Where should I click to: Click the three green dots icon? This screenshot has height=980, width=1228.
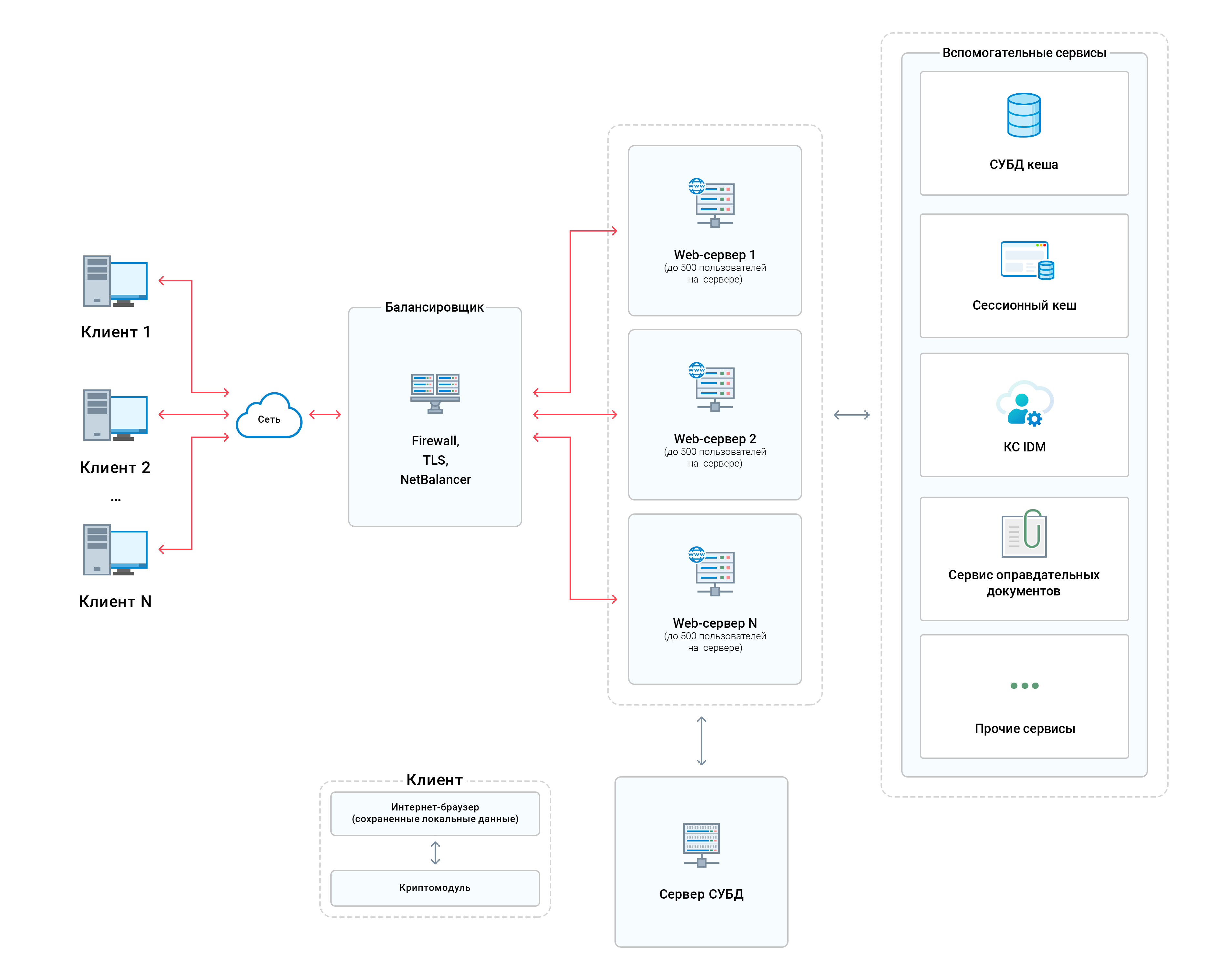pyautogui.click(x=1024, y=686)
